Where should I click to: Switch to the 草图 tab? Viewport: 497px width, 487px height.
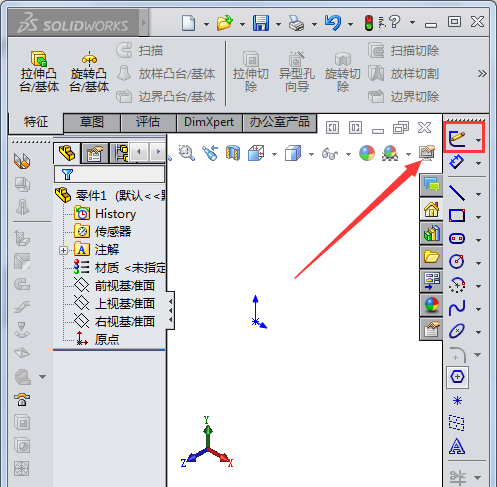[92, 122]
